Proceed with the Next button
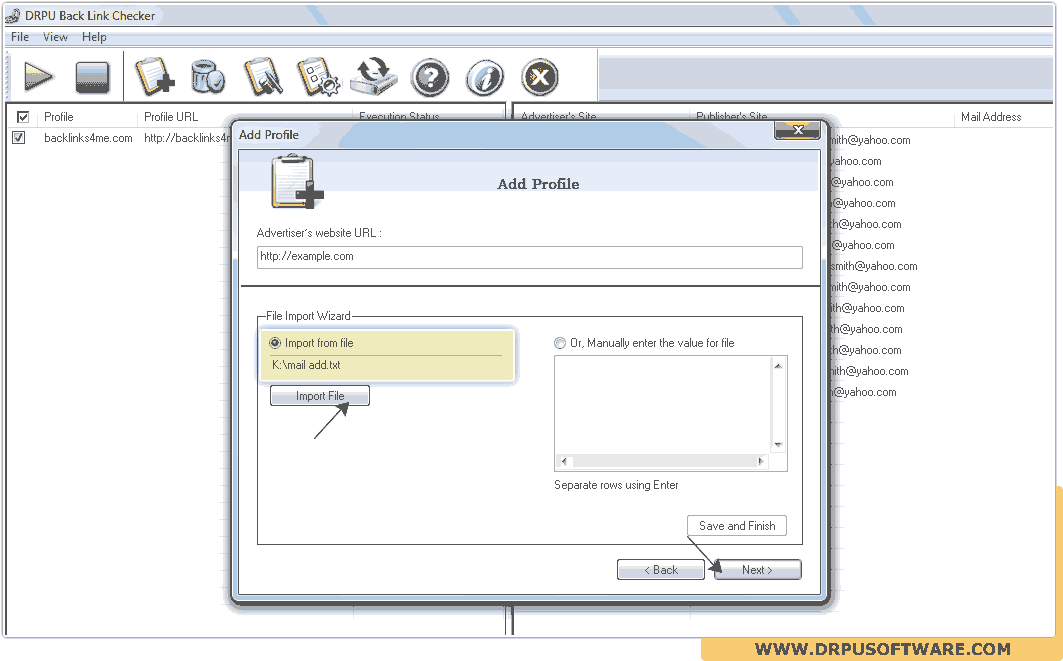Viewport: 1063px width, 661px height. pyautogui.click(x=757, y=570)
